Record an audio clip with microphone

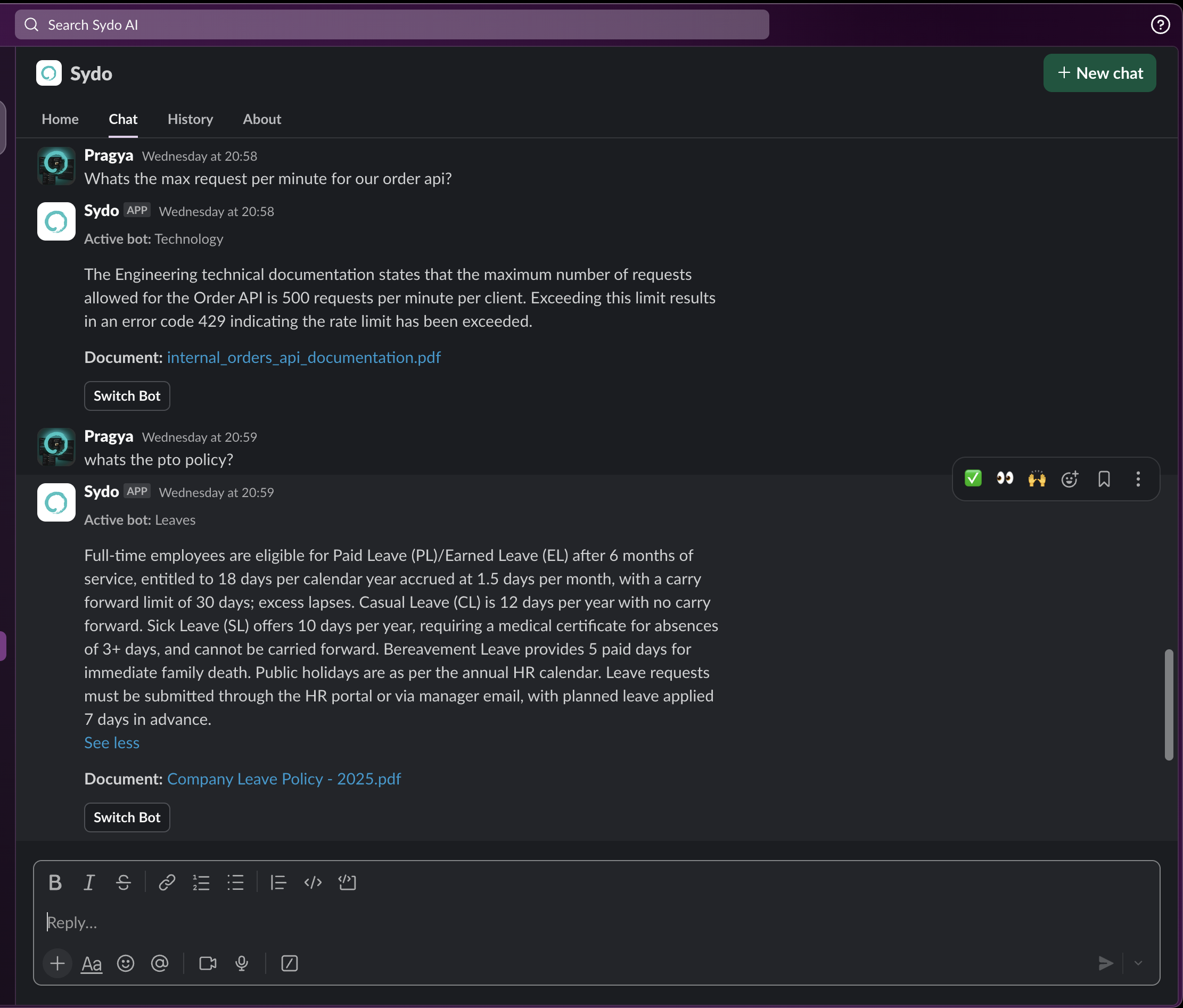[x=242, y=963]
